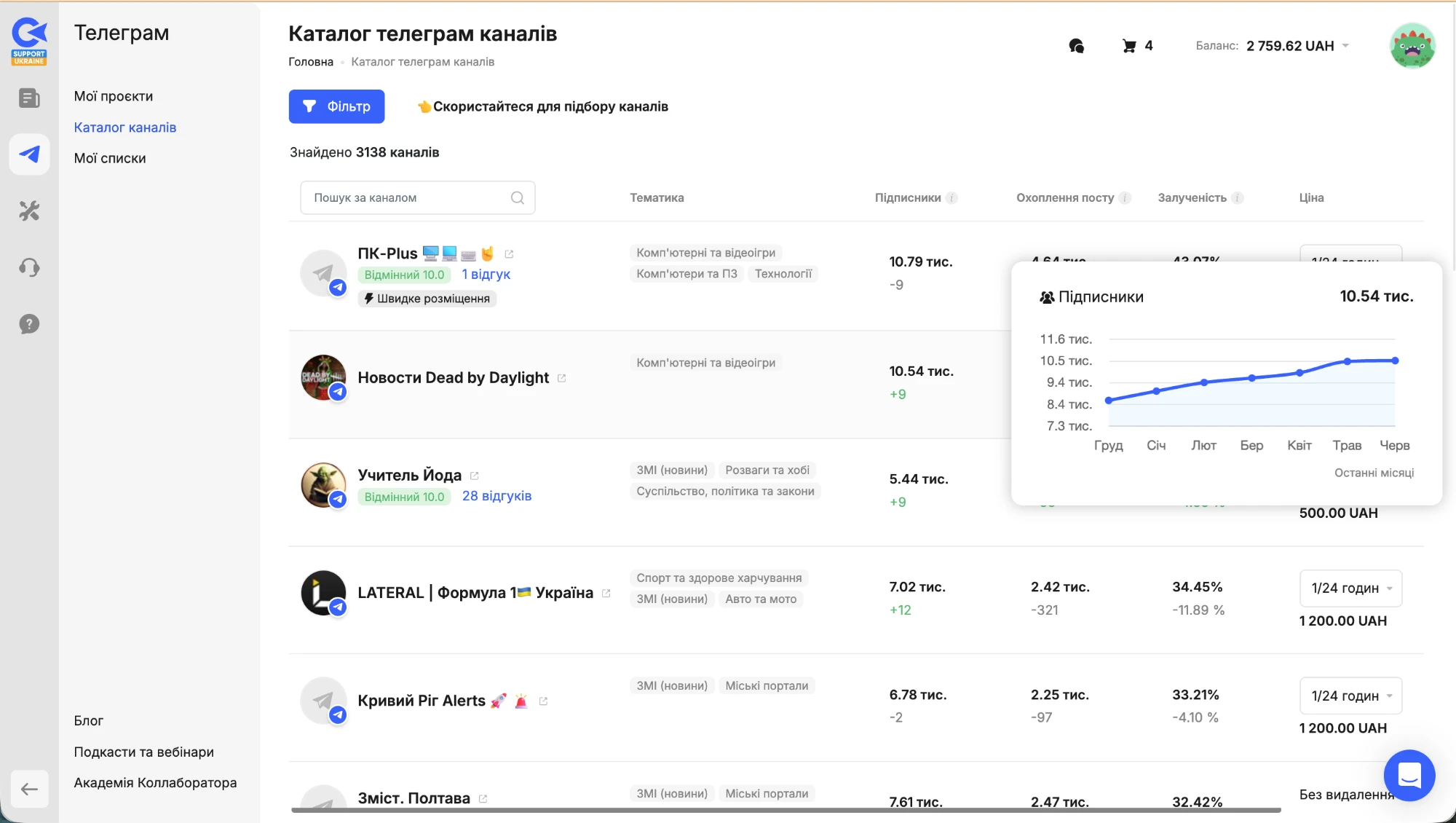Open the external link icon next to Зміст. Полтава

point(483,799)
